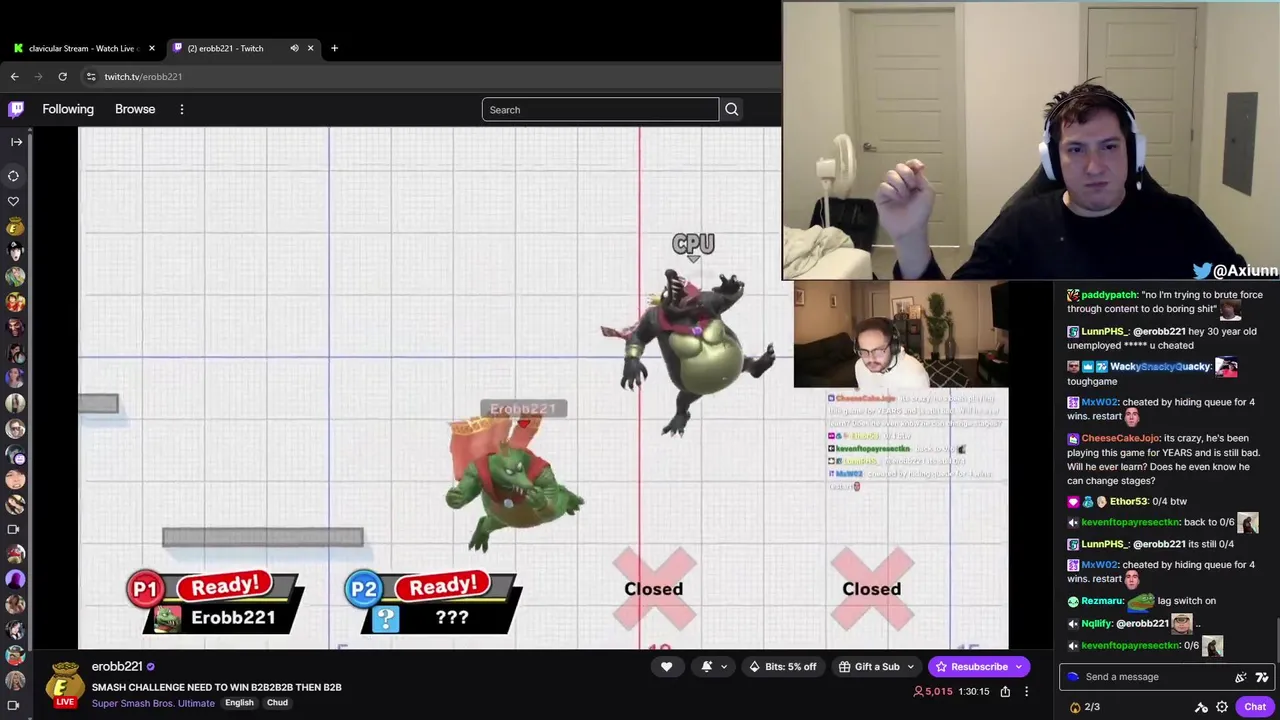Click the twitch.tv/erobb221 address bar
The height and width of the screenshot is (720, 1280).
pyautogui.click(x=430, y=77)
